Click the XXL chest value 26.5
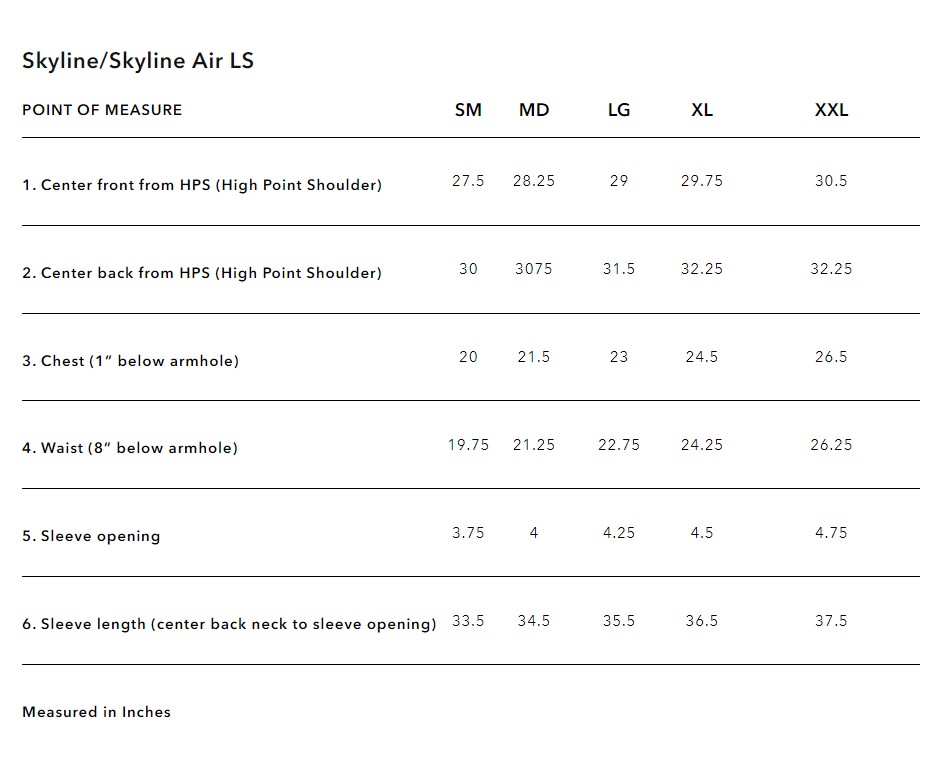The height and width of the screenshot is (776, 940). click(831, 357)
